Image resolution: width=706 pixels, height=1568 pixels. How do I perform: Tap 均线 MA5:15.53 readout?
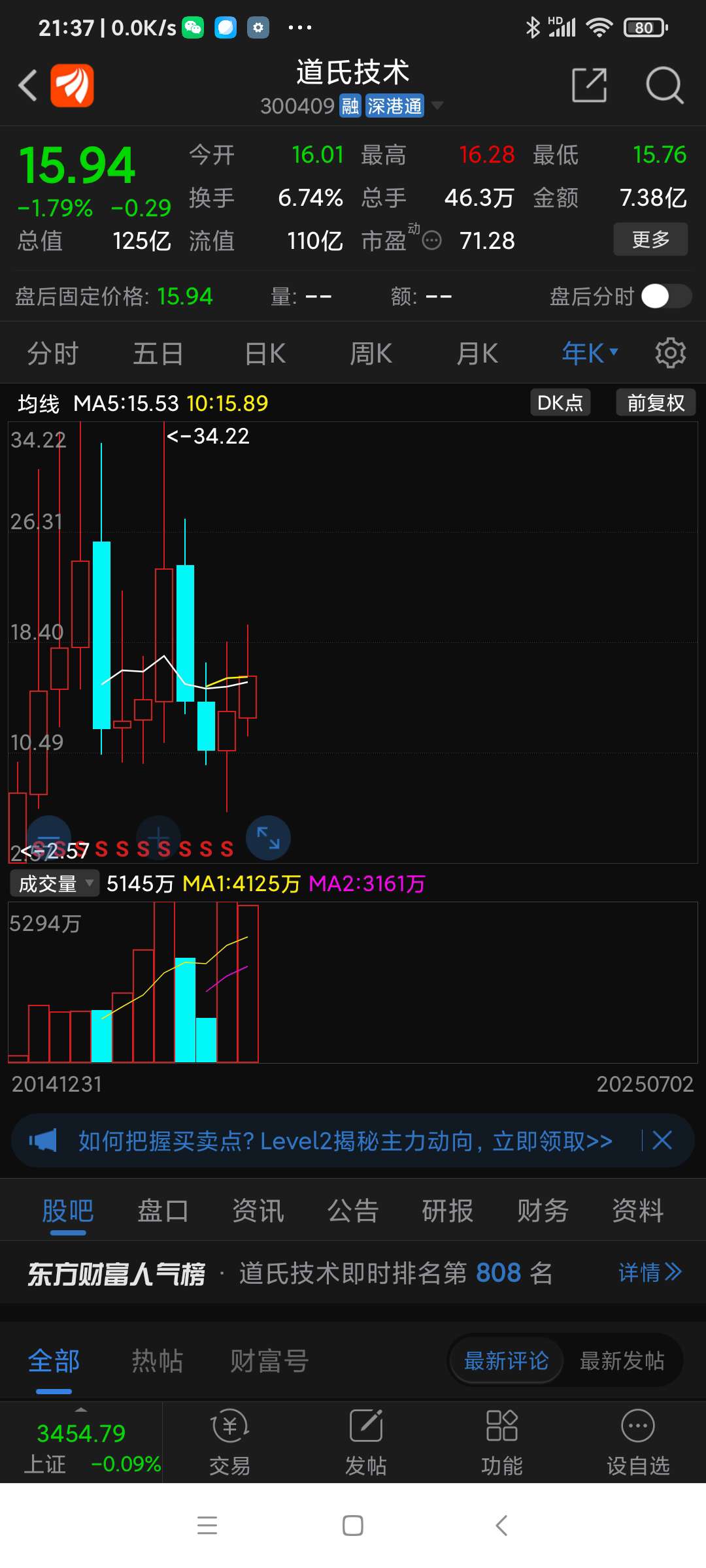pyautogui.click(x=97, y=403)
